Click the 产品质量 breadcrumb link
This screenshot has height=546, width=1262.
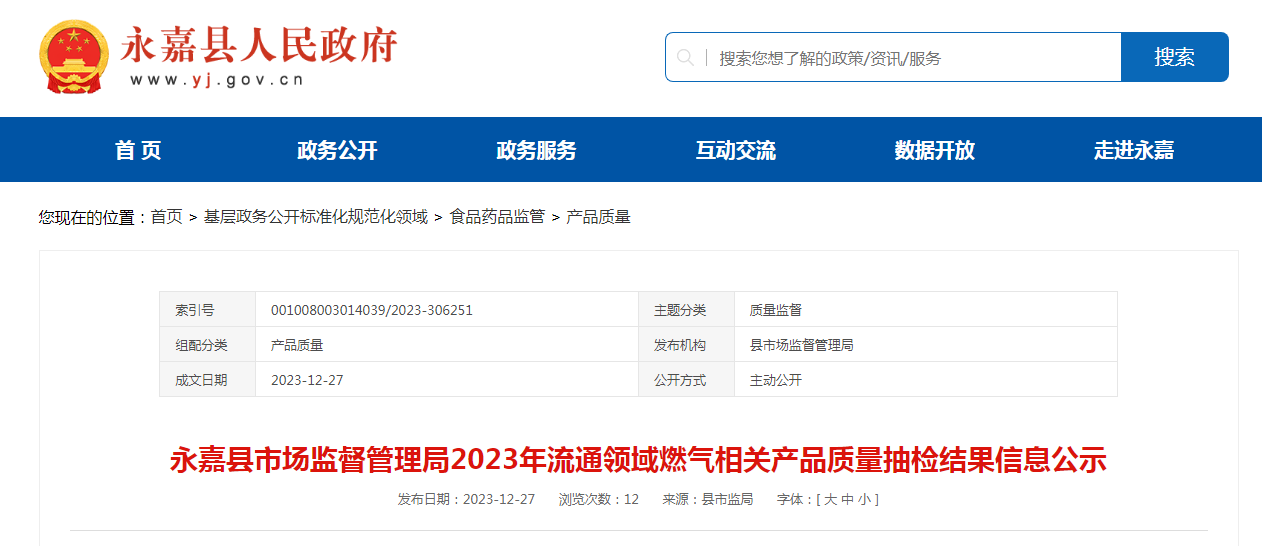click(598, 216)
